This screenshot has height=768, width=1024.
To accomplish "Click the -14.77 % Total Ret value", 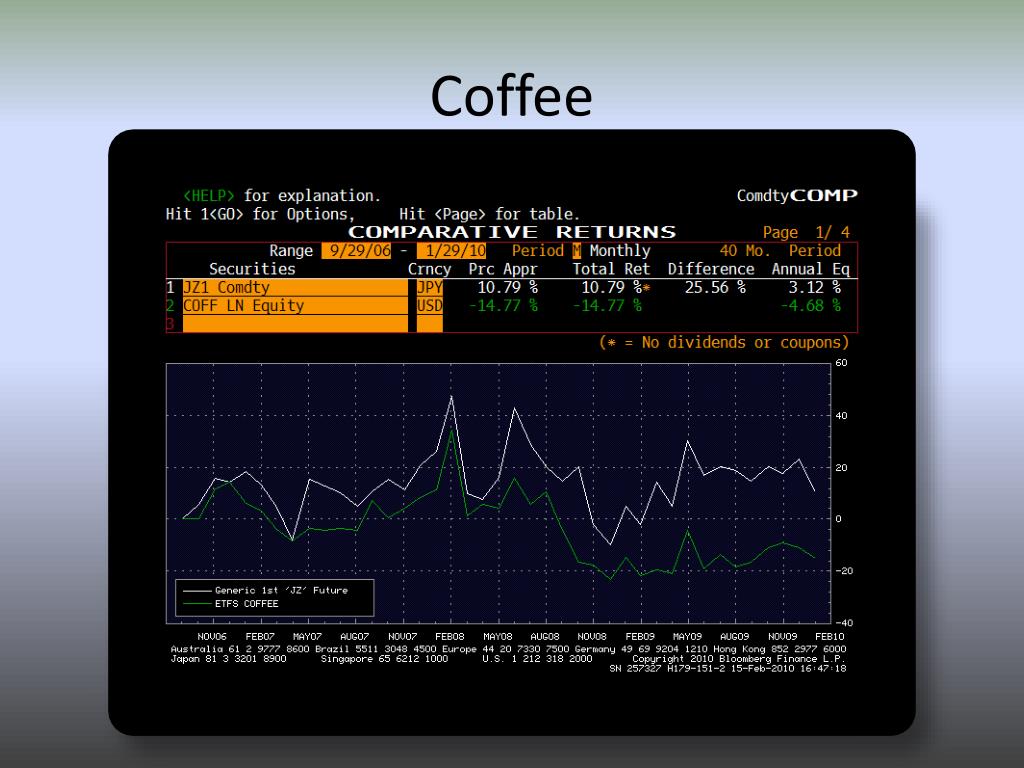I will (x=607, y=306).
